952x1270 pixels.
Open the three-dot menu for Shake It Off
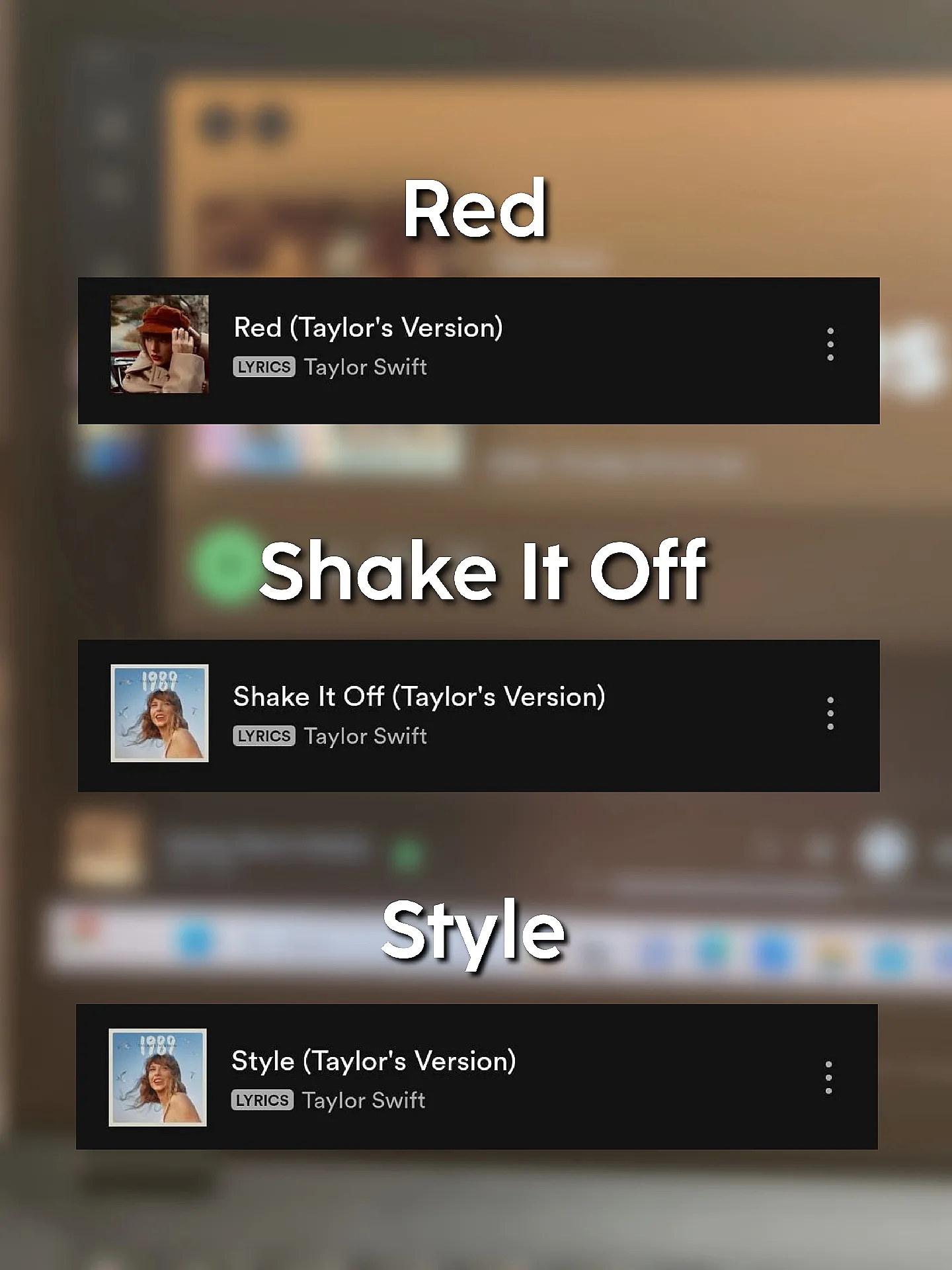[x=830, y=713]
